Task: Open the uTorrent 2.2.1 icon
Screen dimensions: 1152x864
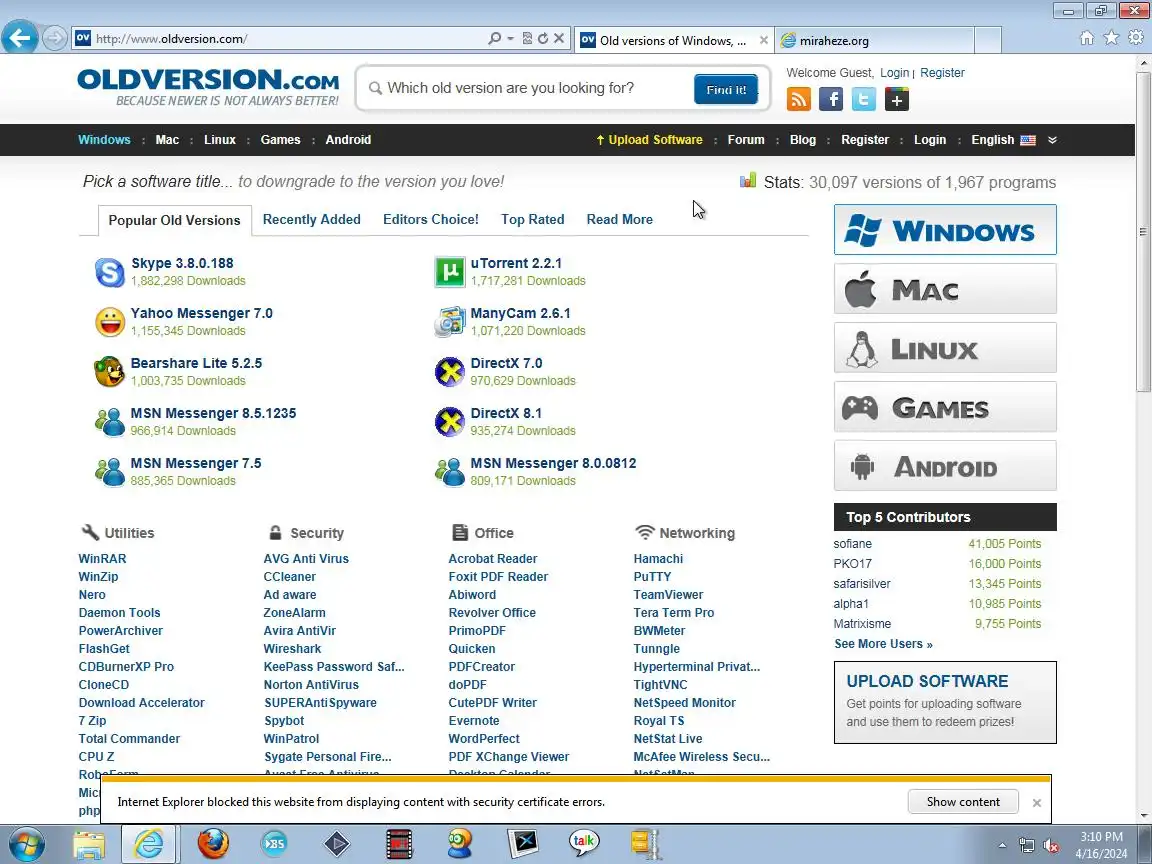Action: point(450,272)
